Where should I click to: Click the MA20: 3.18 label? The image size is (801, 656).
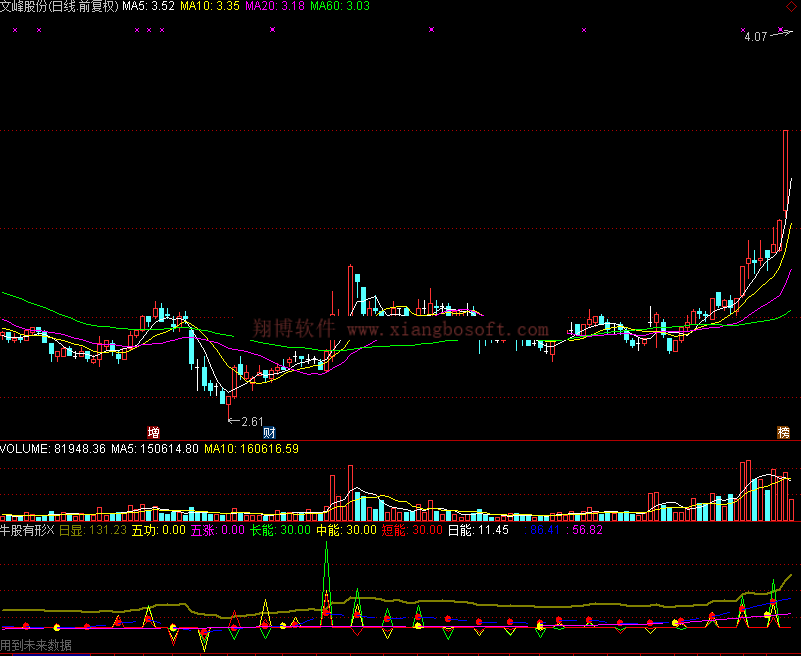[x=275, y=6]
